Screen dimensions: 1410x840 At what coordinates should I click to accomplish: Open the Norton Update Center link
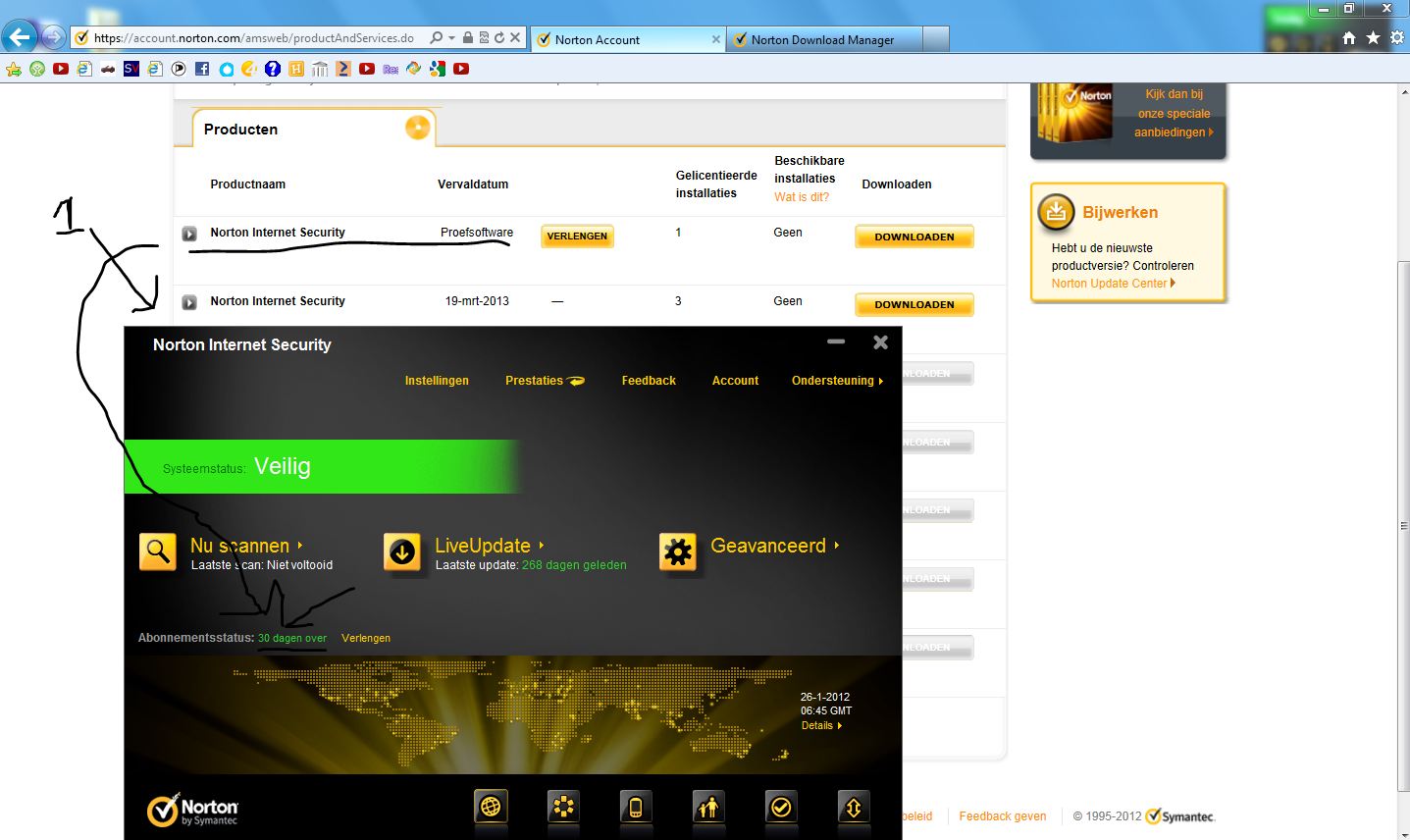point(1113,284)
